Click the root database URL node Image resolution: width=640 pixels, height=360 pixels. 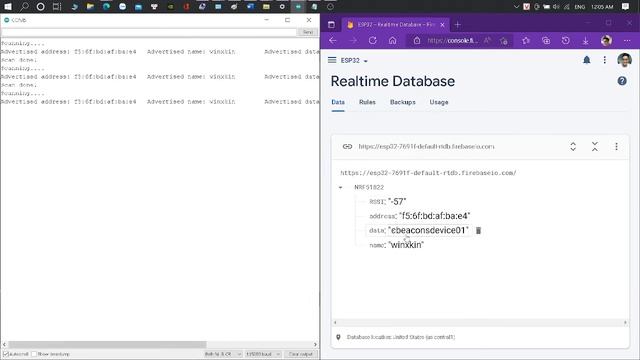pyautogui.click(x=428, y=173)
